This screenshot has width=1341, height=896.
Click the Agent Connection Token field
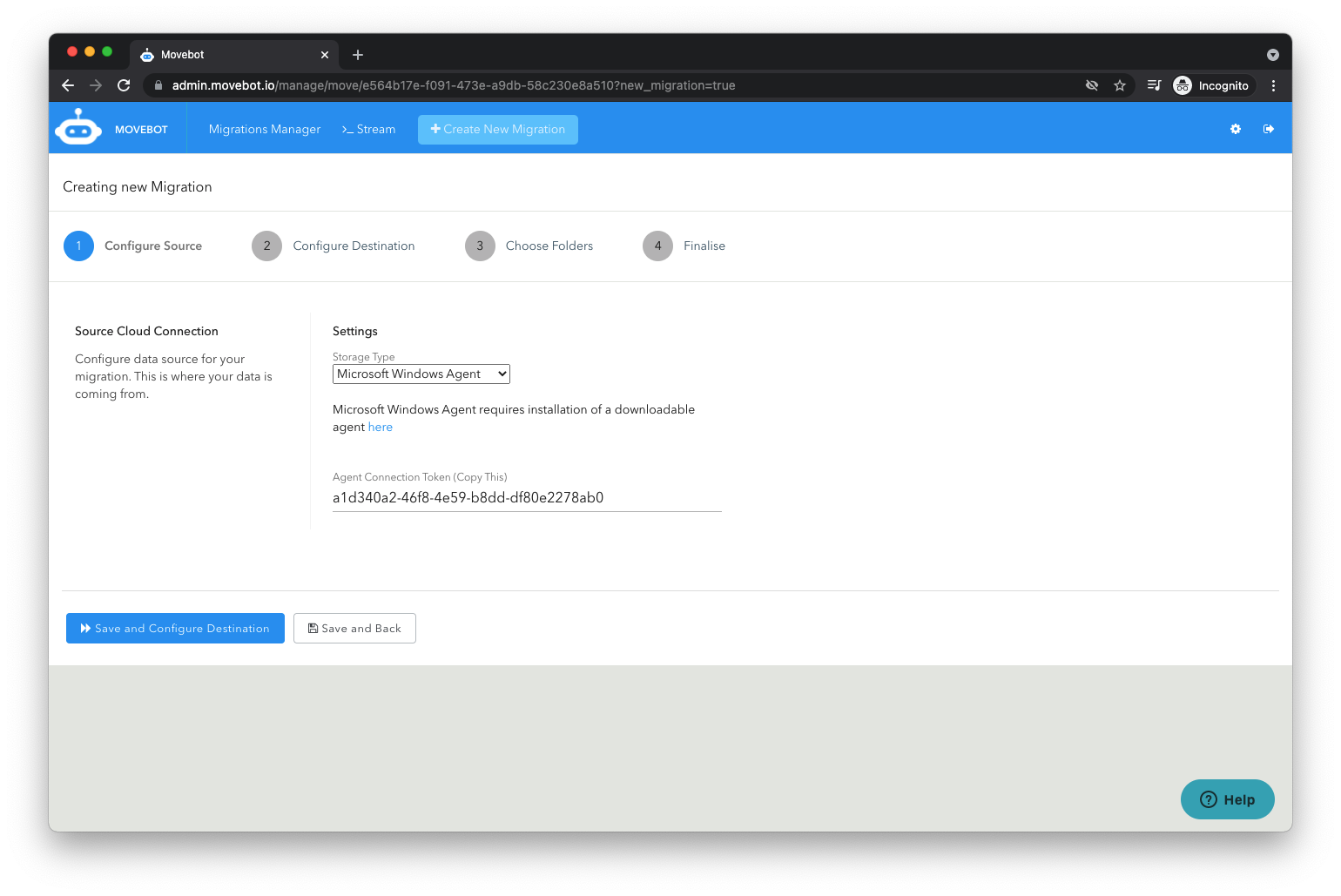(527, 498)
